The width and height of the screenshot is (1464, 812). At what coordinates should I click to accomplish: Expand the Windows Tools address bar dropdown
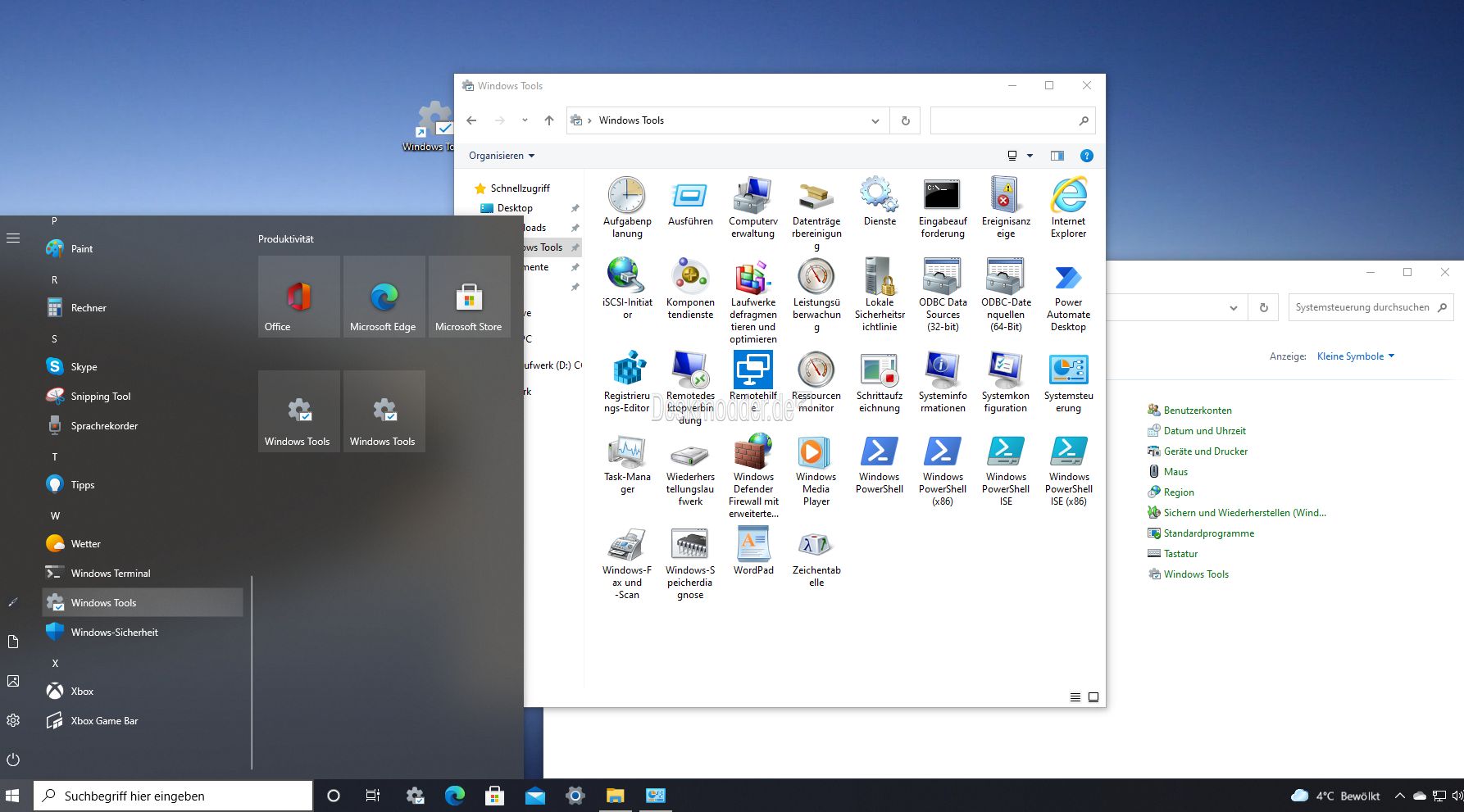tap(875, 121)
